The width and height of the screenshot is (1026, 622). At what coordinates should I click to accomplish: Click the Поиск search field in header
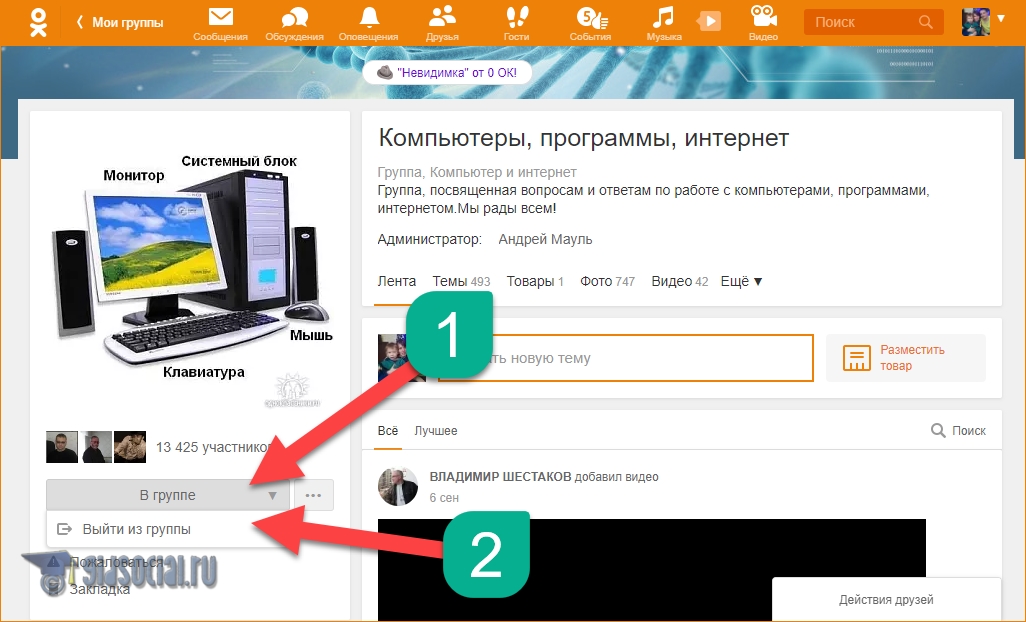click(x=860, y=22)
